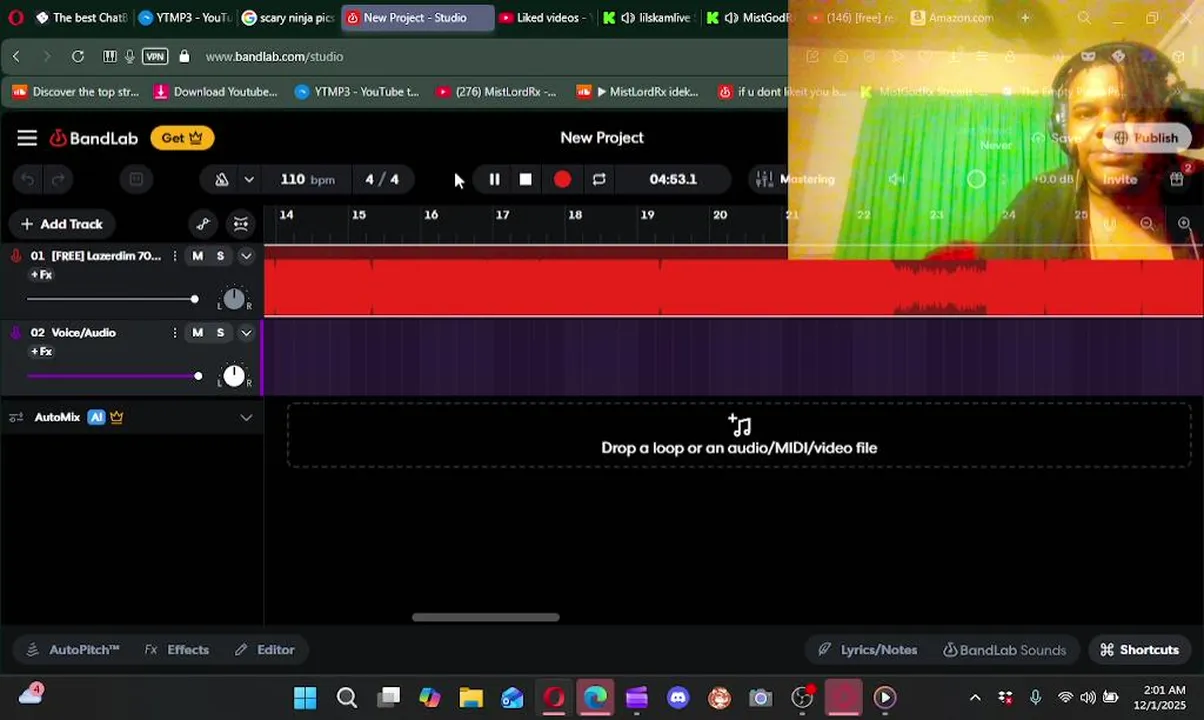This screenshot has height=720, width=1204.
Task: Click the horizontal timeline scrollbar
Action: tap(486, 617)
